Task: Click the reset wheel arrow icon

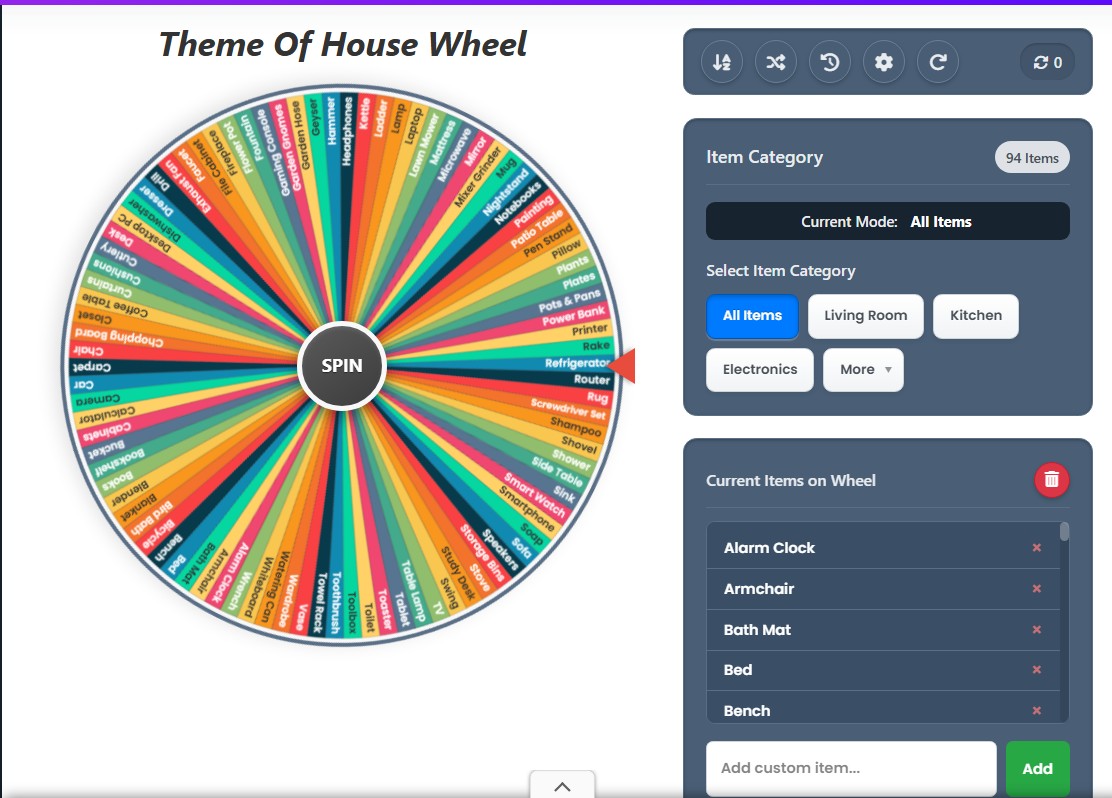Action: point(938,62)
